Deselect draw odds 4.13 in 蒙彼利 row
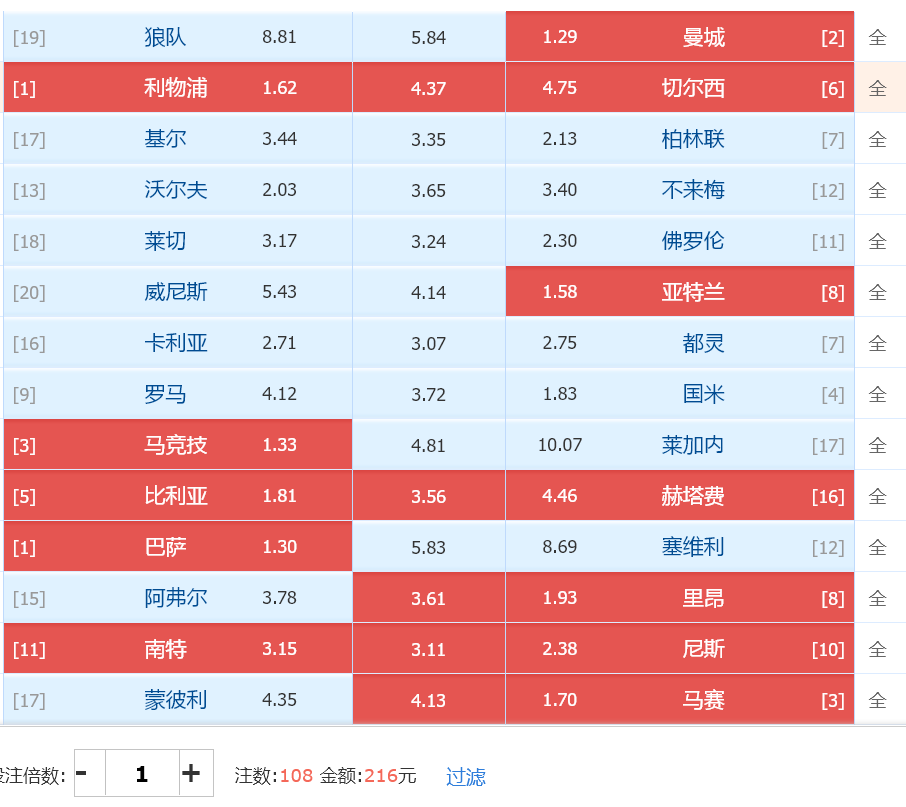Viewport: 906px width, 807px height. pos(429,700)
